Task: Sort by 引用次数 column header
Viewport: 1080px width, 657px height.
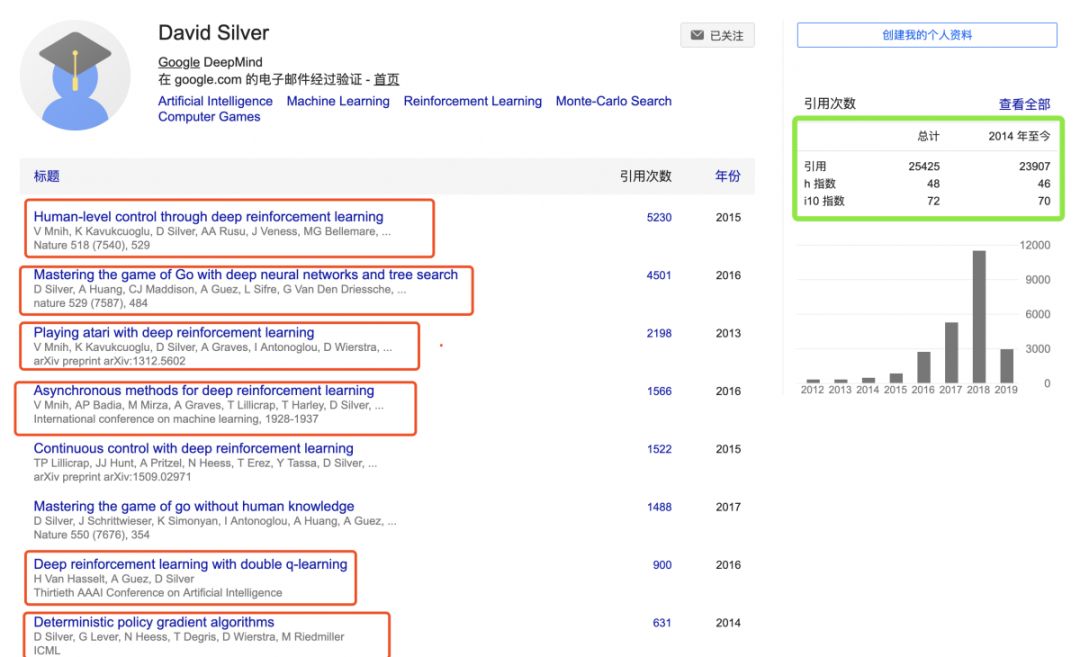Action: coord(645,176)
